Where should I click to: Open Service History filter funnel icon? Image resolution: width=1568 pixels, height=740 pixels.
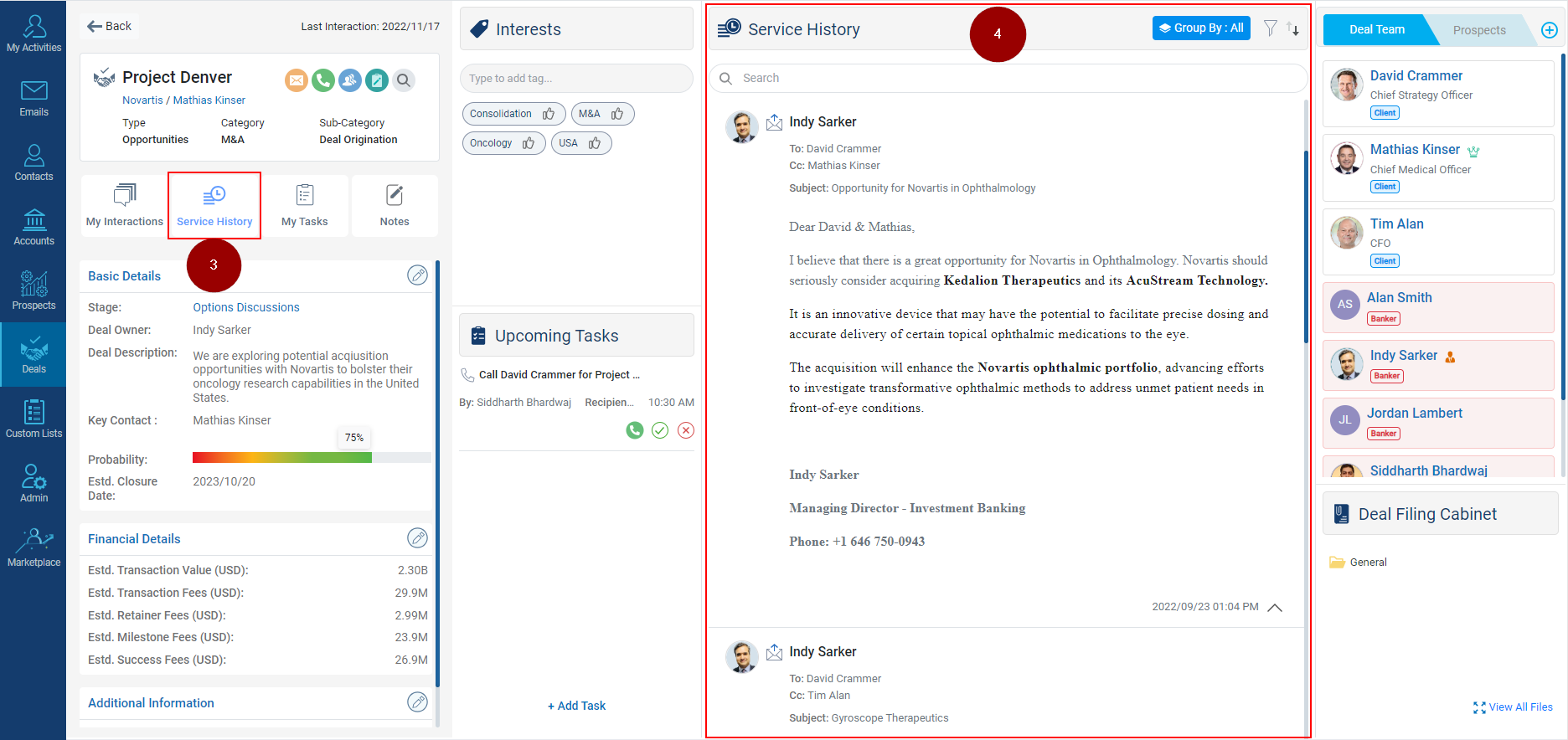coord(1271,28)
